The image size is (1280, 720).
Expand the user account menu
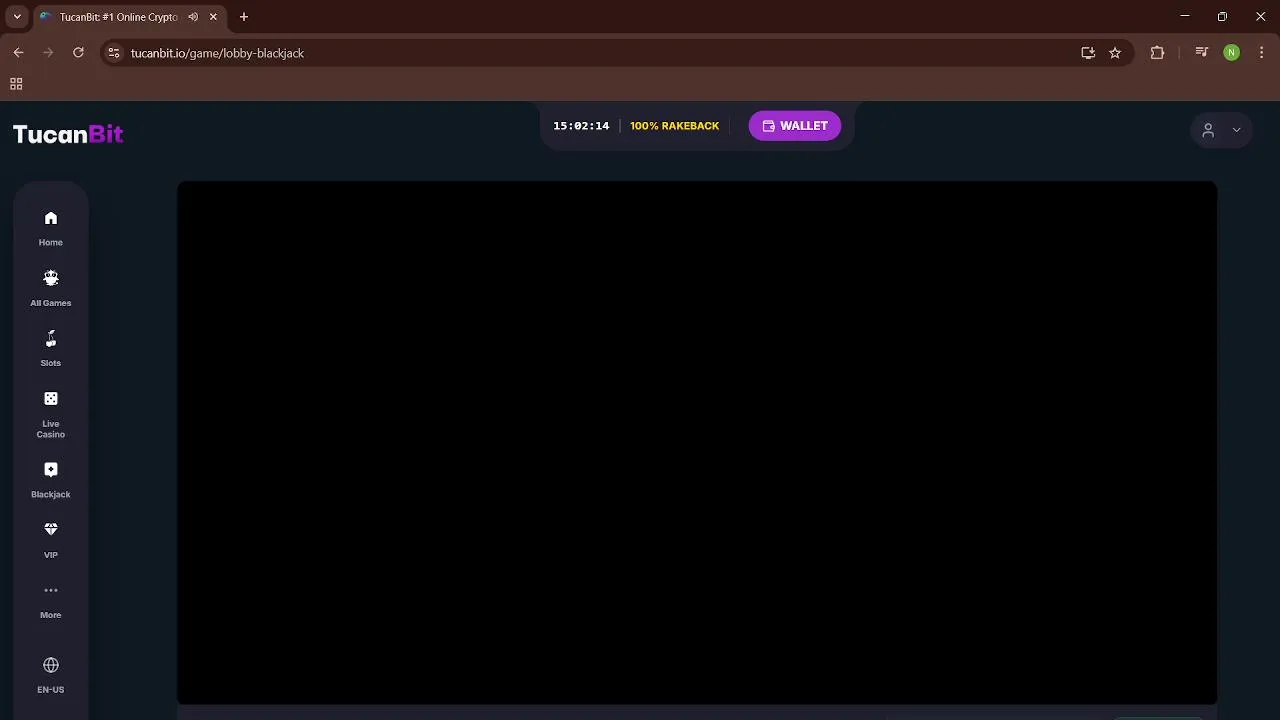coord(1221,130)
